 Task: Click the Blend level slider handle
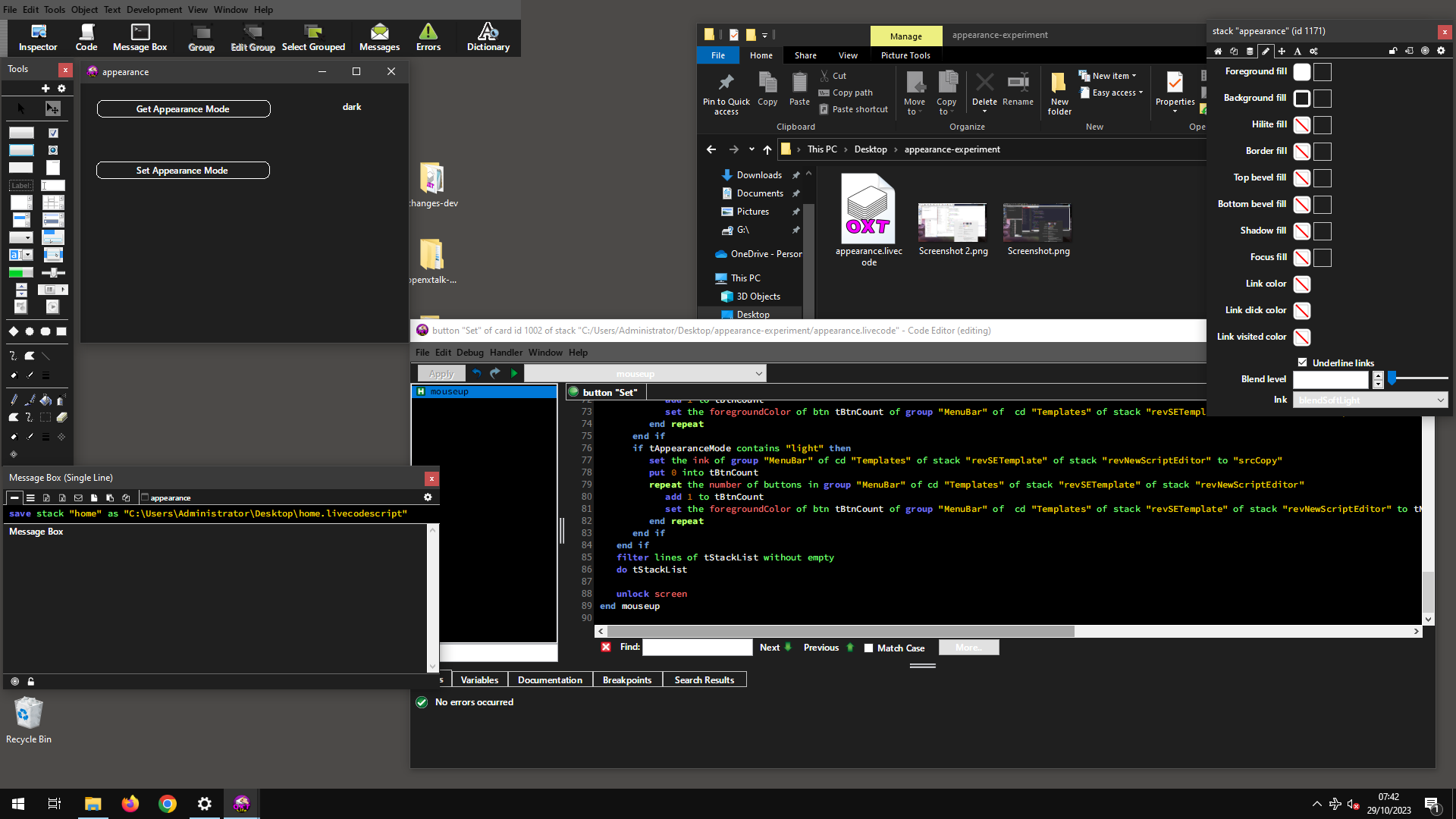pos(1392,378)
